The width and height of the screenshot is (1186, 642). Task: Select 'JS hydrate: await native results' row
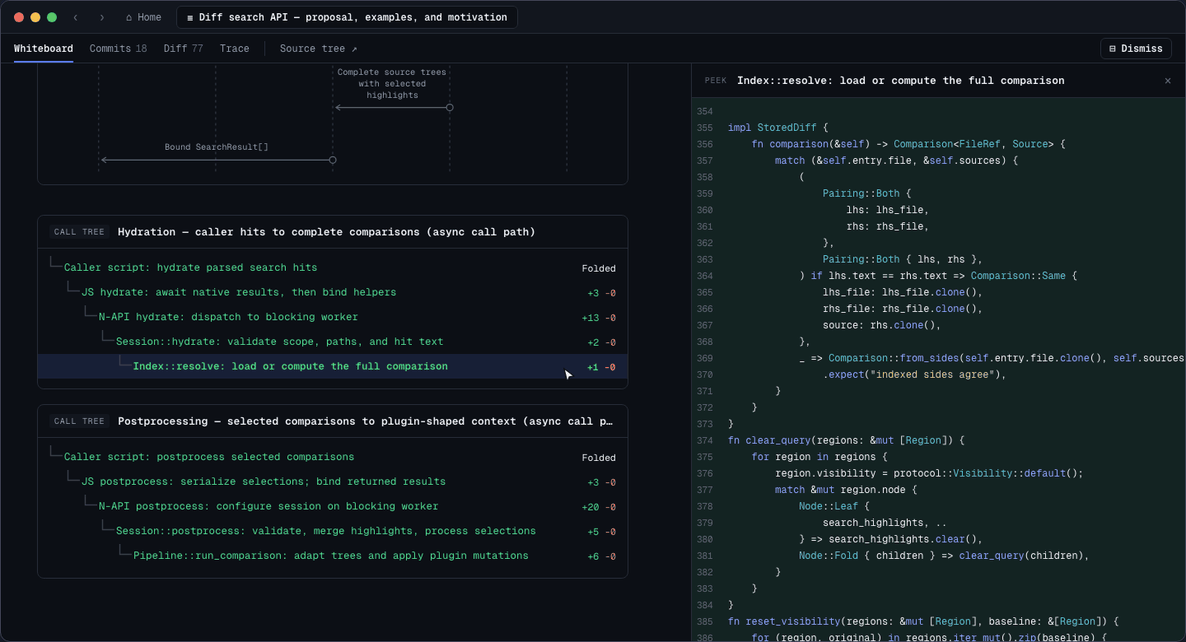pyautogui.click(x=333, y=293)
